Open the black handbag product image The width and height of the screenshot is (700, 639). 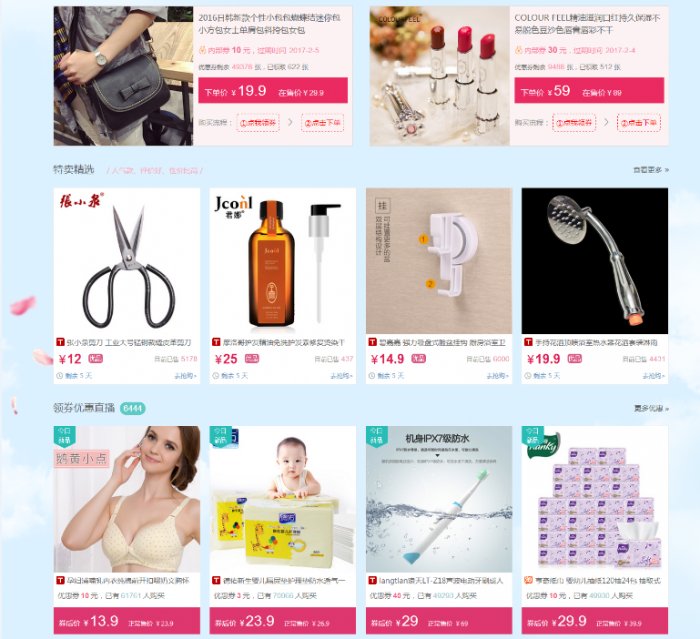(123, 76)
